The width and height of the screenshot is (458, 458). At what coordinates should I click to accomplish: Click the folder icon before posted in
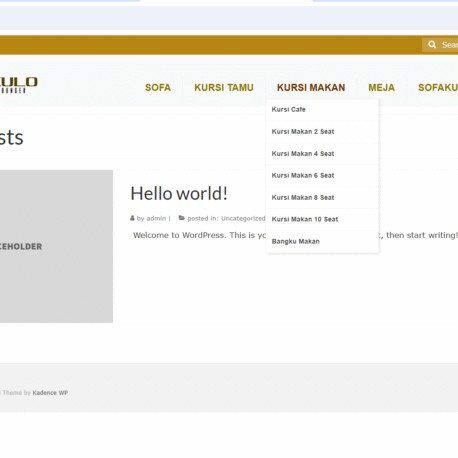tap(182, 218)
